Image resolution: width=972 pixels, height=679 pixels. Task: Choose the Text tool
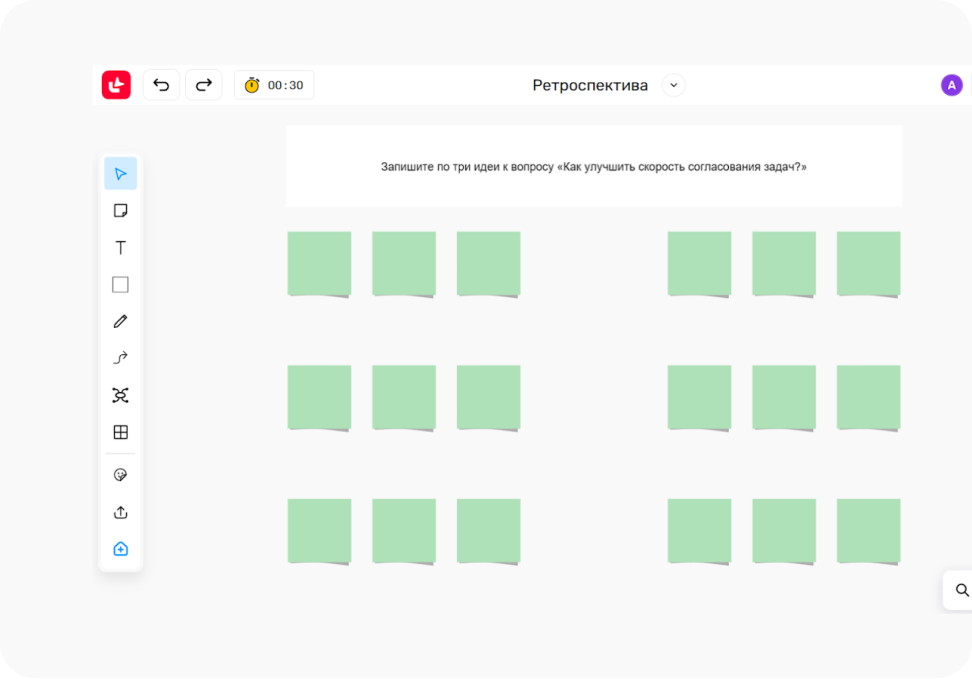[x=120, y=248]
